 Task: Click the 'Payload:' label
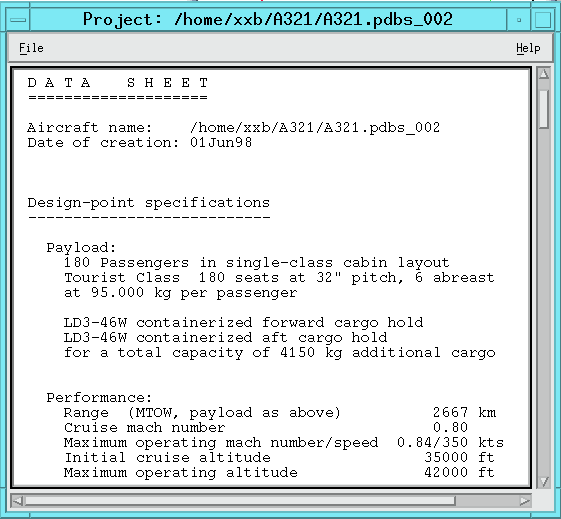pos(81,248)
